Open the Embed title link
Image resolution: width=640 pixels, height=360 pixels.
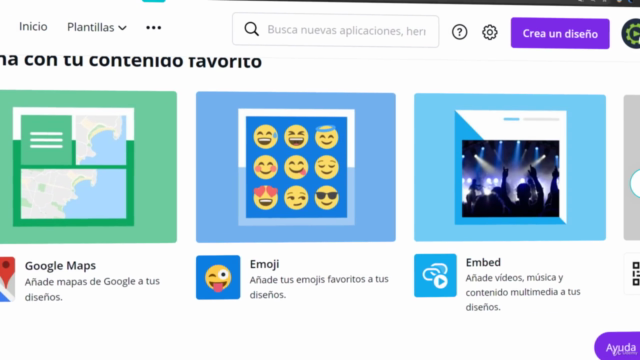coord(483,262)
